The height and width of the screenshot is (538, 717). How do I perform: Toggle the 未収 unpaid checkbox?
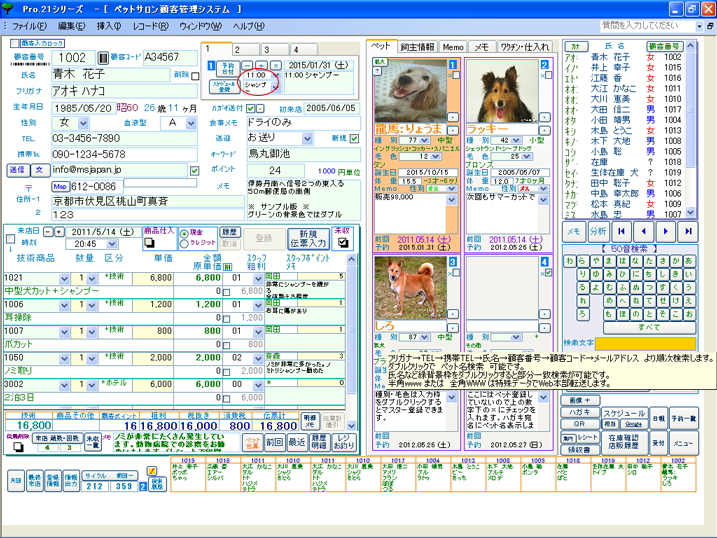point(342,243)
